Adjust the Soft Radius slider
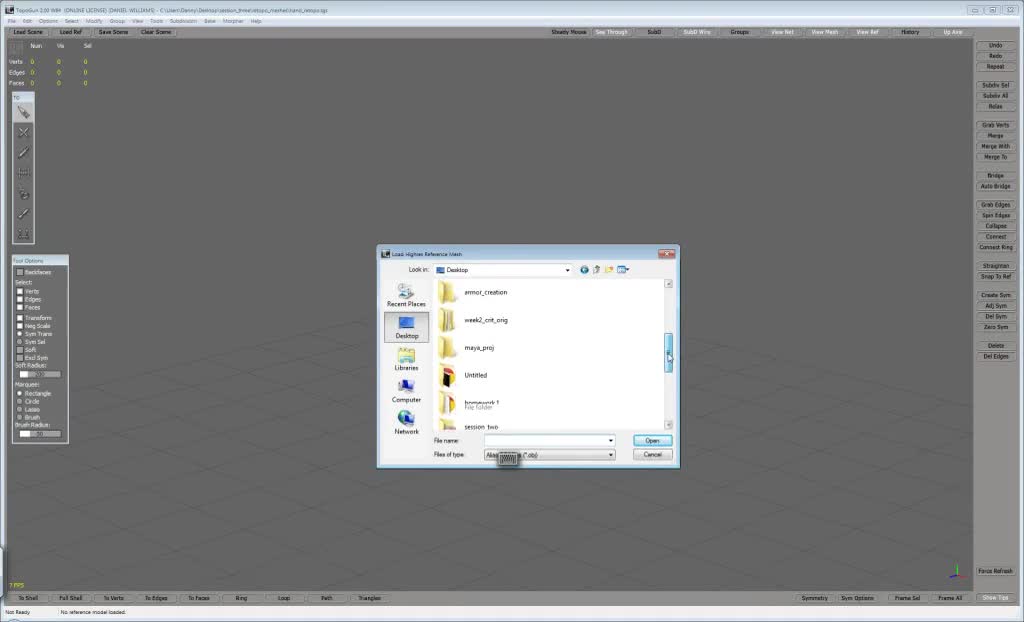Image resolution: width=1024 pixels, height=622 pixels. tap(39, 374)
